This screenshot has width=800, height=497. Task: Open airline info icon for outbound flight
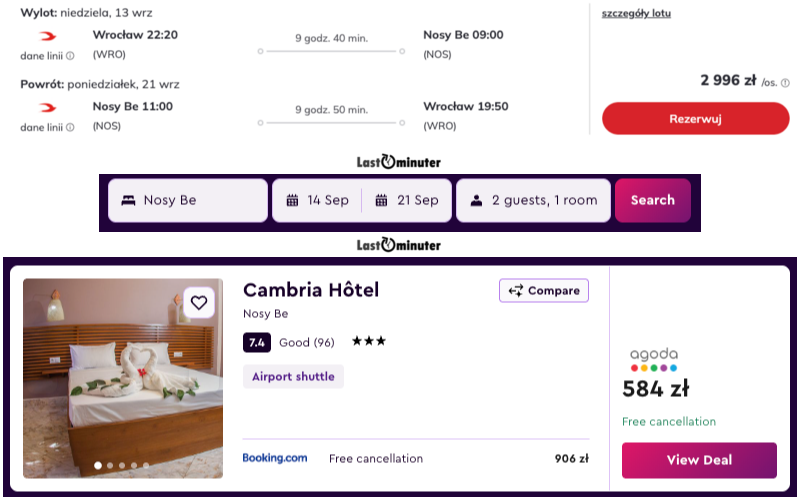point(70,56)
